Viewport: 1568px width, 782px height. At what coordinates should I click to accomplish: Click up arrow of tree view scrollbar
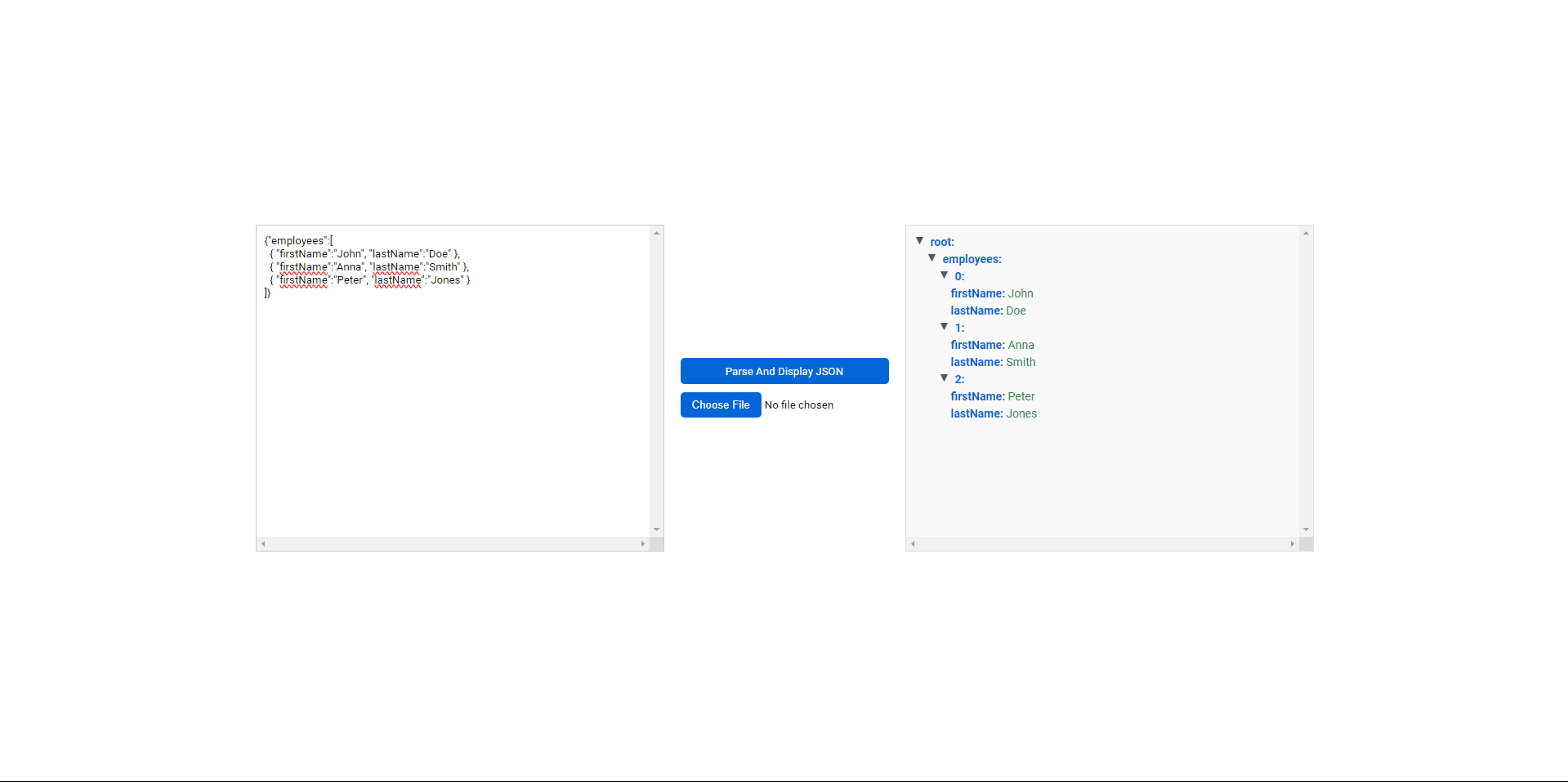pos(1306,233)
